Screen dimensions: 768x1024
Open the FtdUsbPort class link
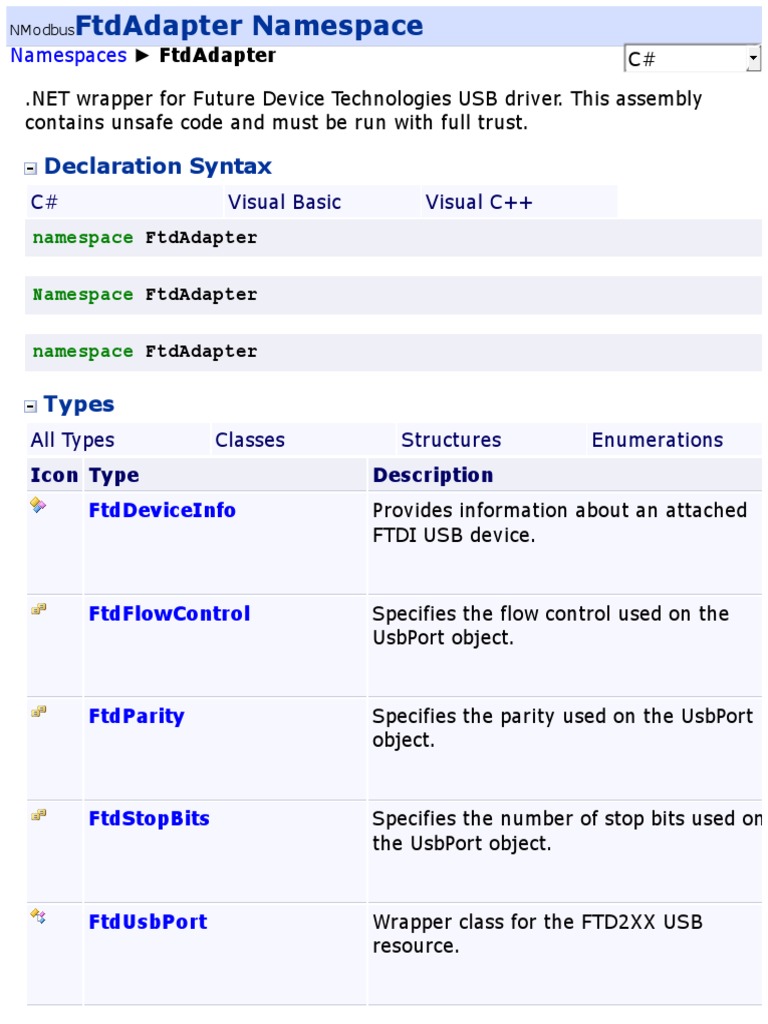tap(148, 921)
